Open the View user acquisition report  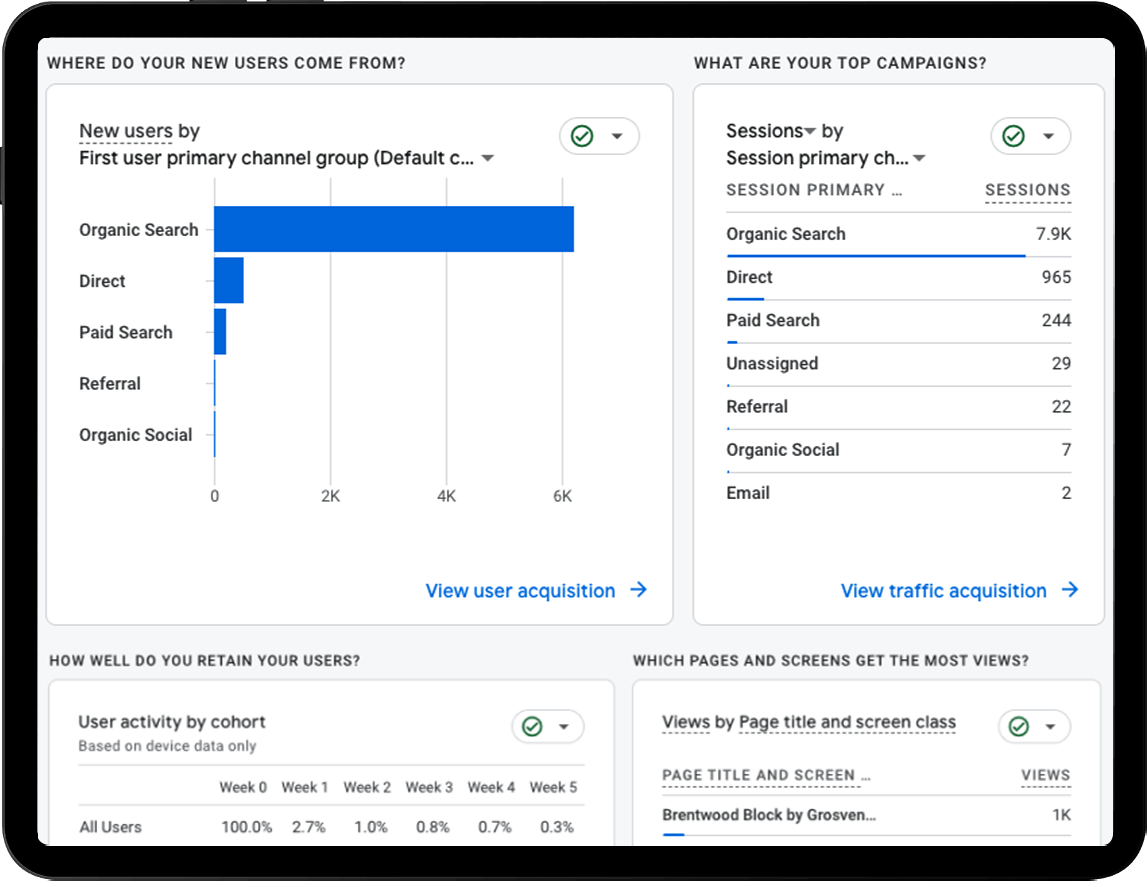(x=521, y=591)
